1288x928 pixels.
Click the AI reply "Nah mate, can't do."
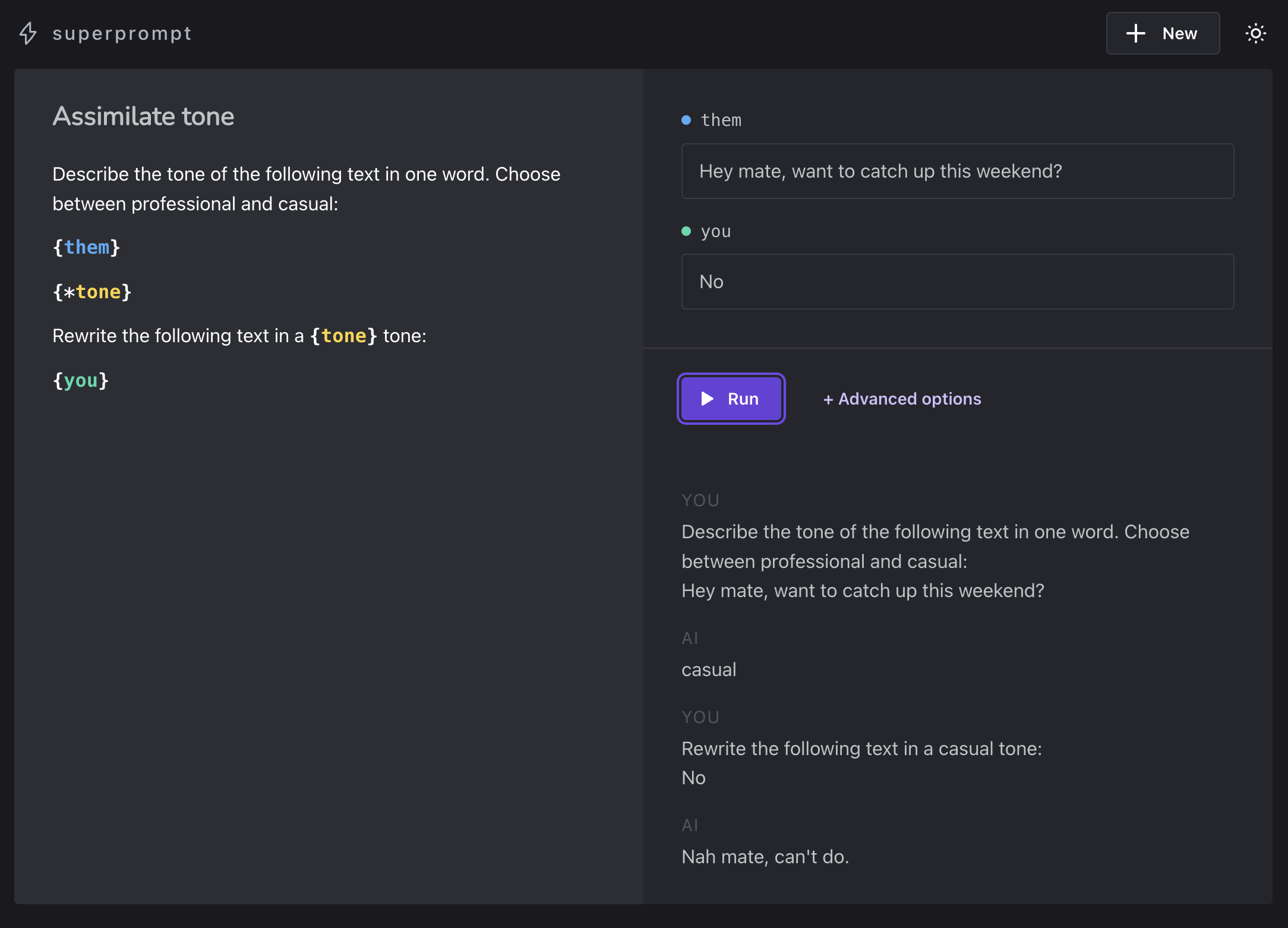coord(765,857)
